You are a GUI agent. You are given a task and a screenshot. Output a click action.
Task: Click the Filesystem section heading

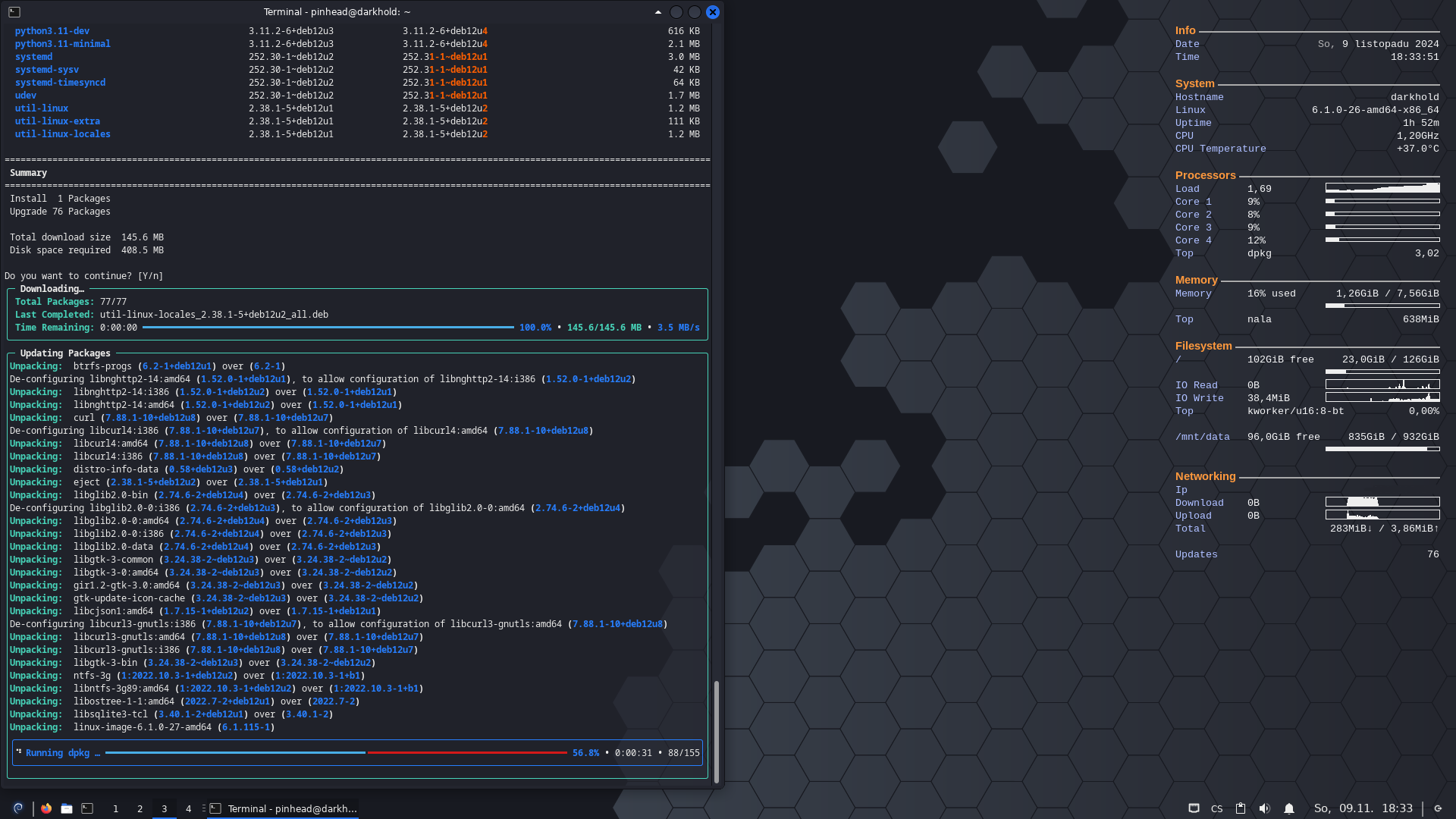tap(1203, 346)
